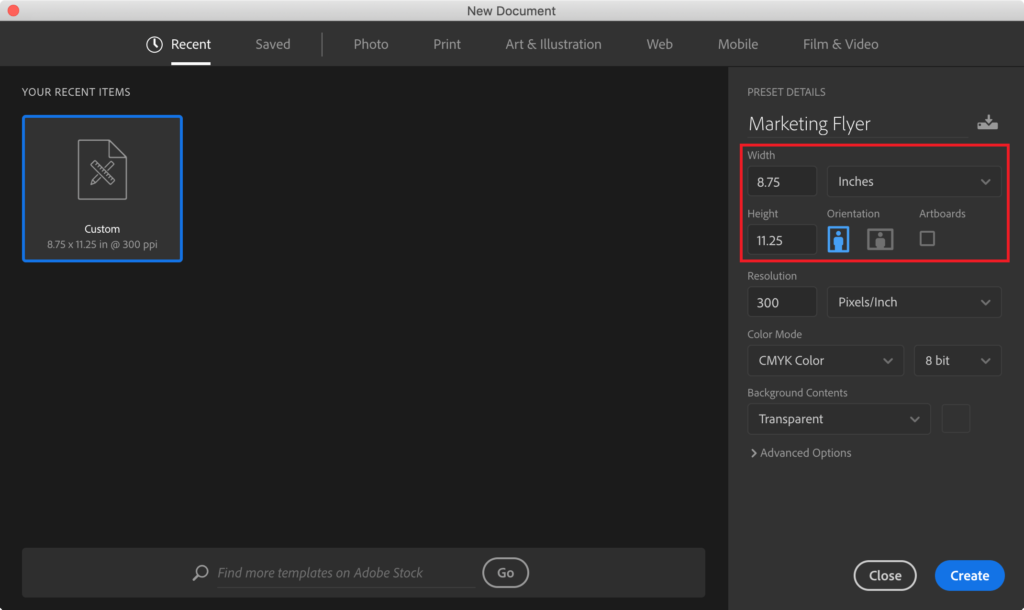Open the 8 bit depth dropdown

[957, 361]
